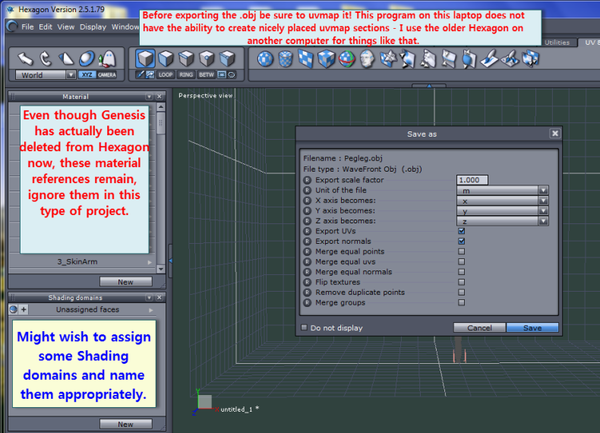Apply spherical UV mapping icon
This screenshot has height=433, width=600.
[265, 59]
